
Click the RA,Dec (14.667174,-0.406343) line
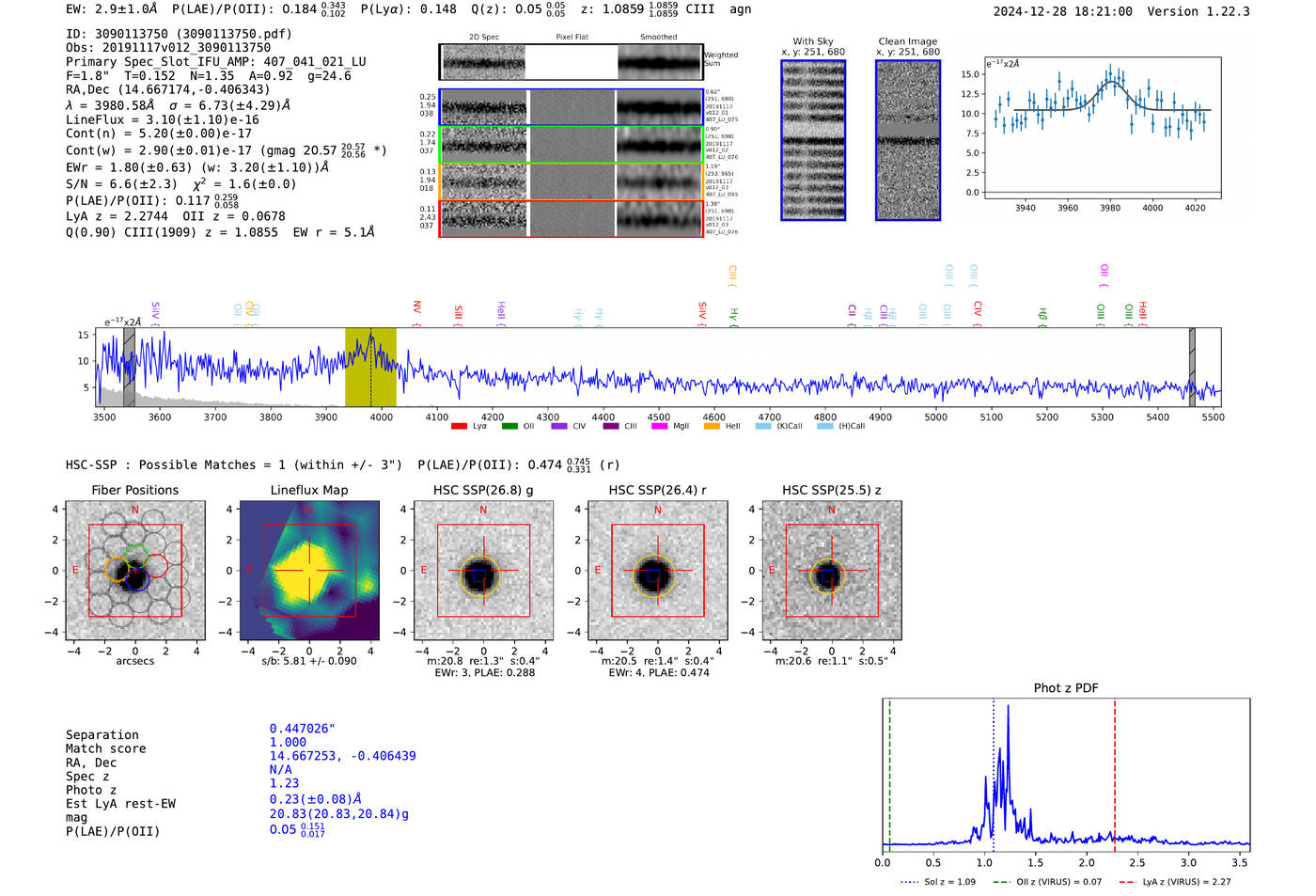[168, 90]
